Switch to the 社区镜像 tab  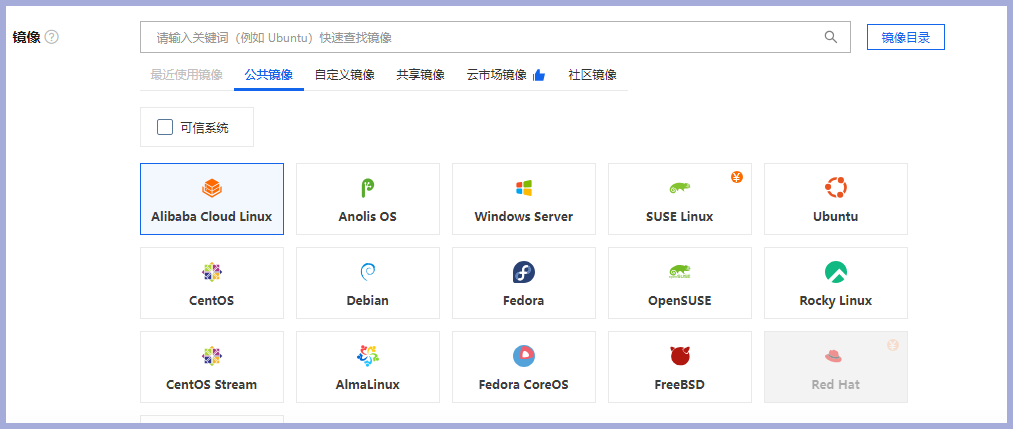[592, 75]
